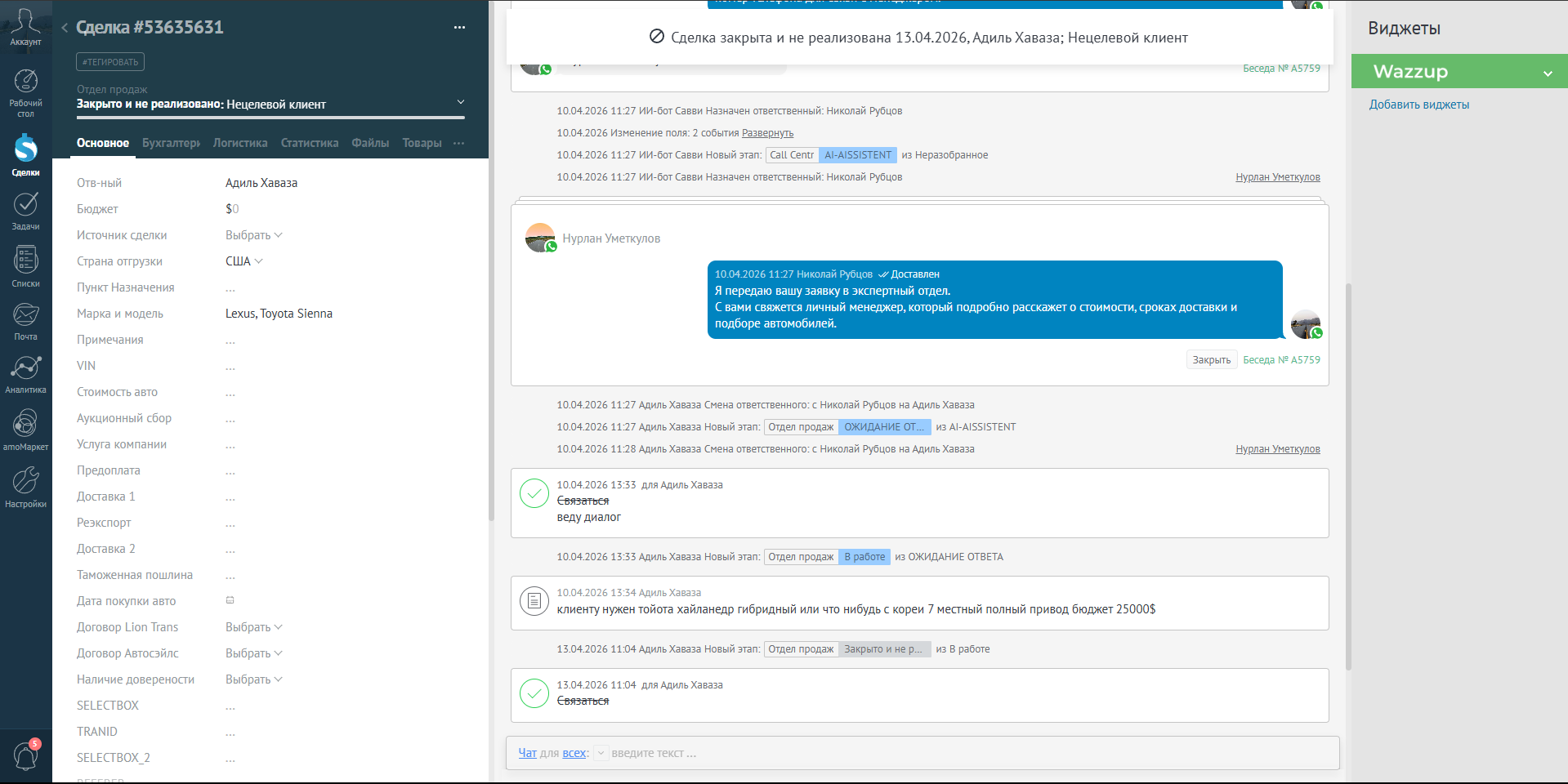Click the #ТЕГИРОВАТЬ tag button
Screen dimensions: 1568x784
(x=110, y=62)
